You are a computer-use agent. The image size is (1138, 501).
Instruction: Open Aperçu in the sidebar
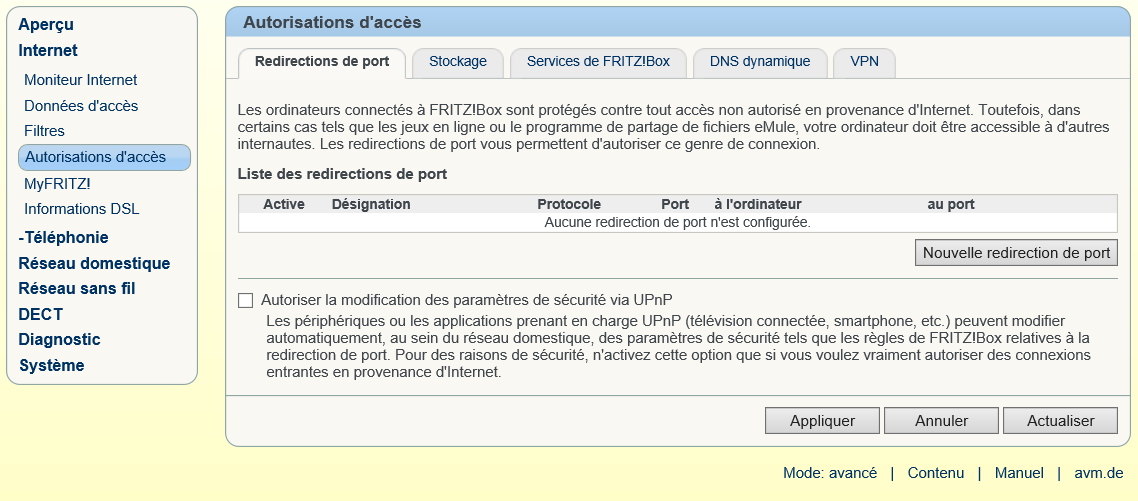46,25
